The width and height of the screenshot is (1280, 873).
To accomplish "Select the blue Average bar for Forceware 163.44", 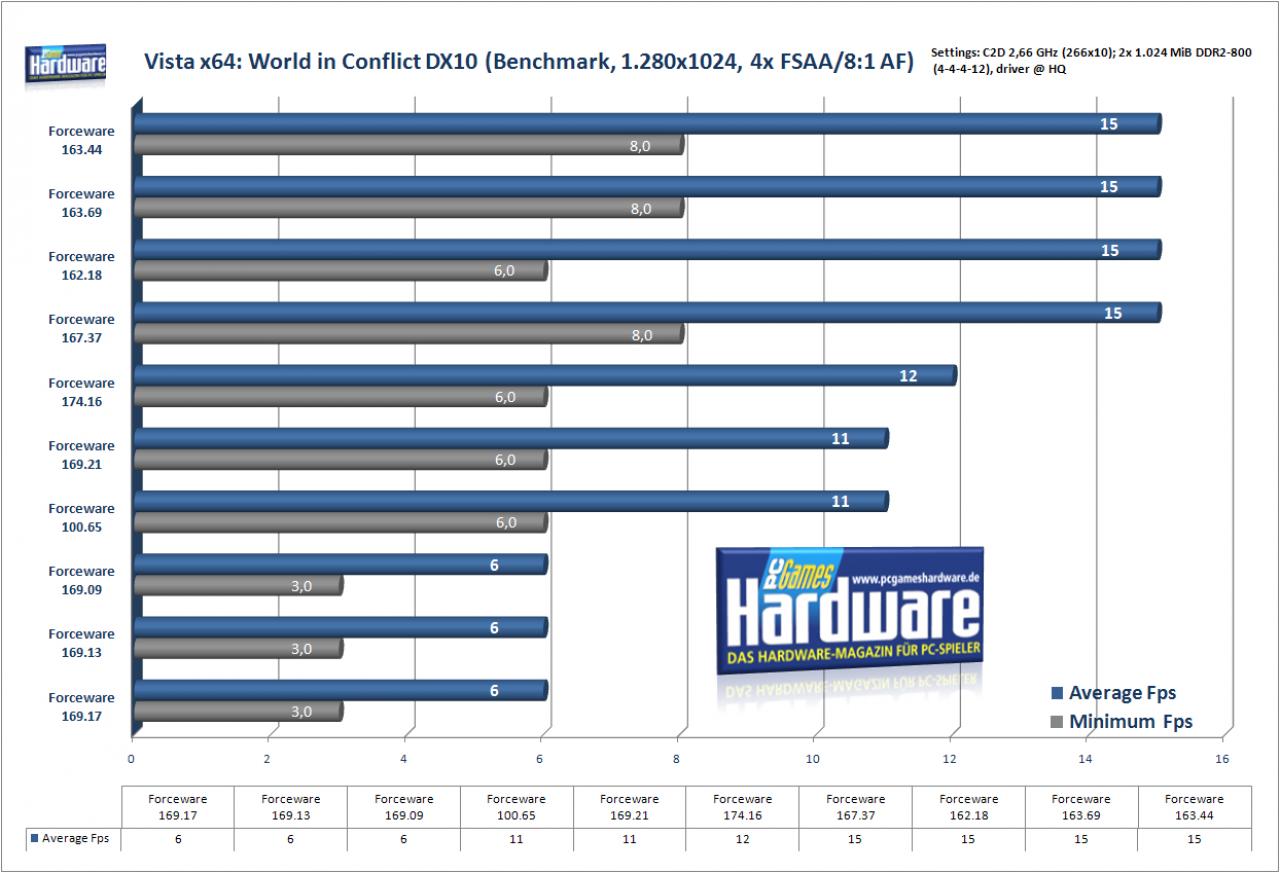I will click(x=647, y=124).
